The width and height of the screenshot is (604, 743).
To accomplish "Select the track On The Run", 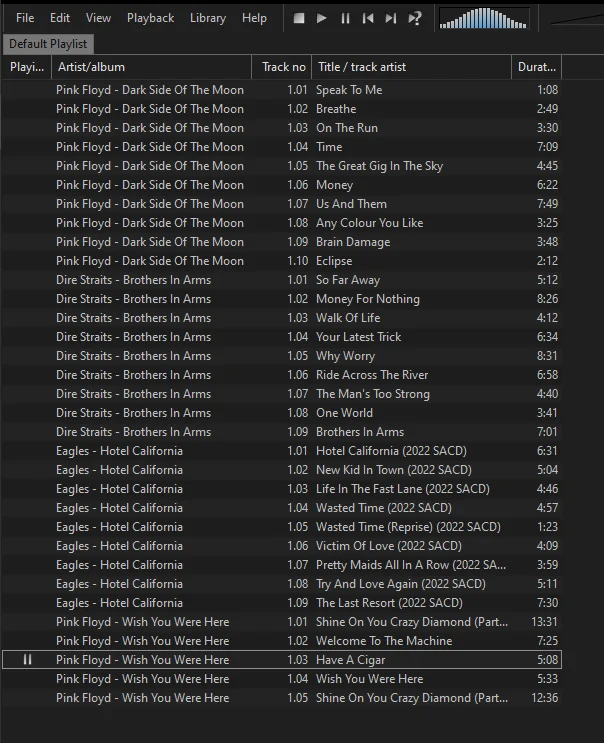I will 282,127.
